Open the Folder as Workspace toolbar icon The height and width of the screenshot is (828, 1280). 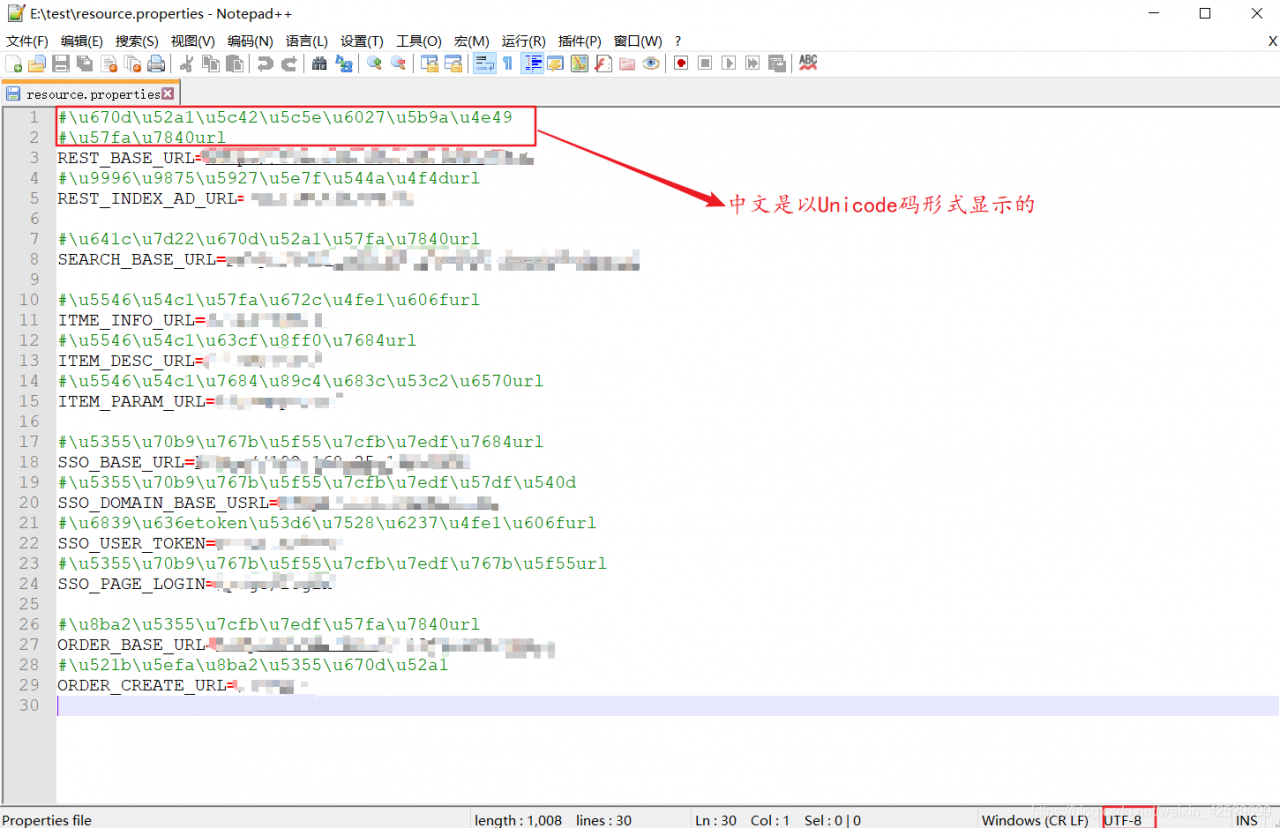[627, 64]
